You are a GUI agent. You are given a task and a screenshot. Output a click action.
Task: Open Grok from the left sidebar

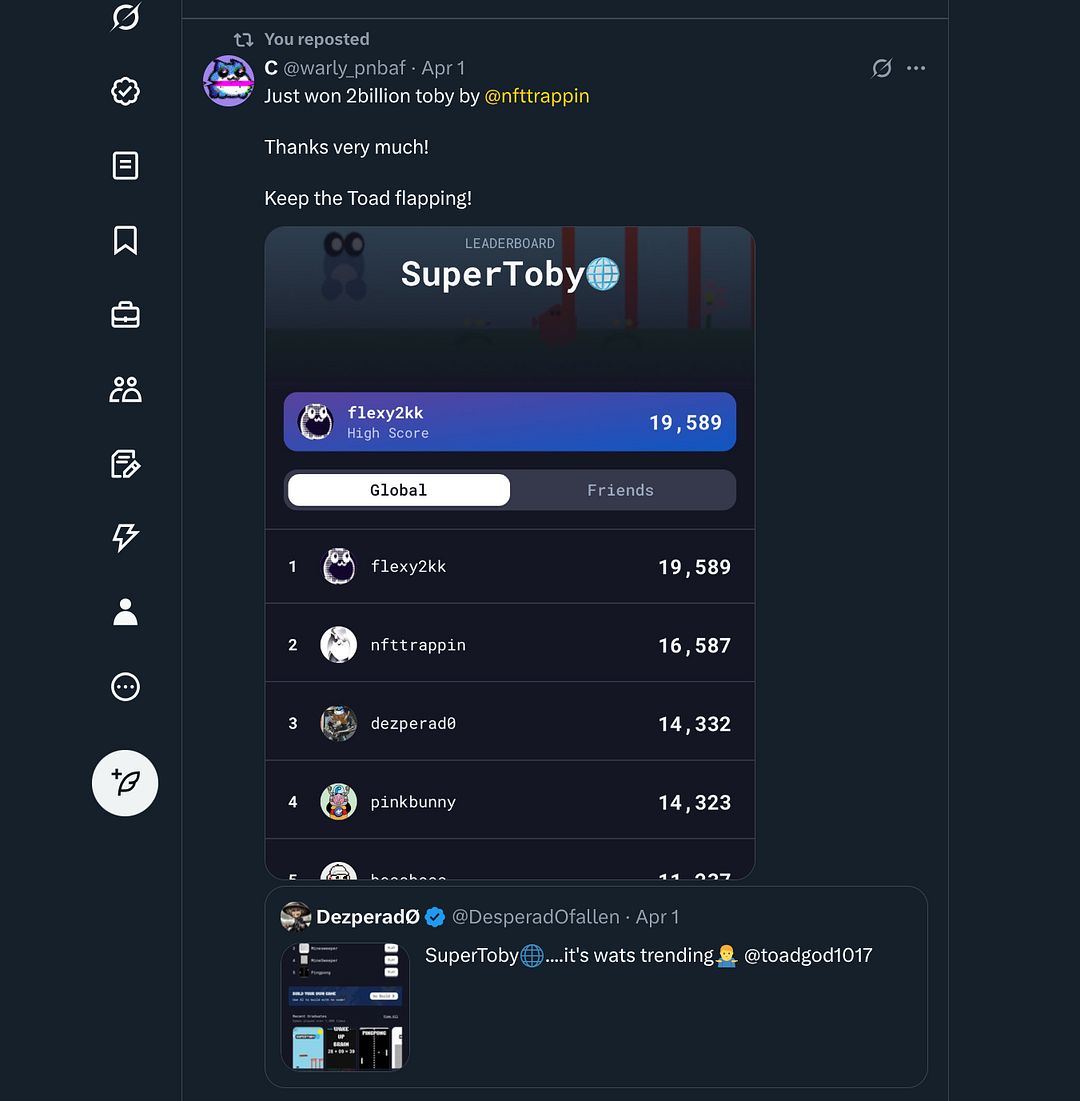pyautogui.click(x=125, y=17)
